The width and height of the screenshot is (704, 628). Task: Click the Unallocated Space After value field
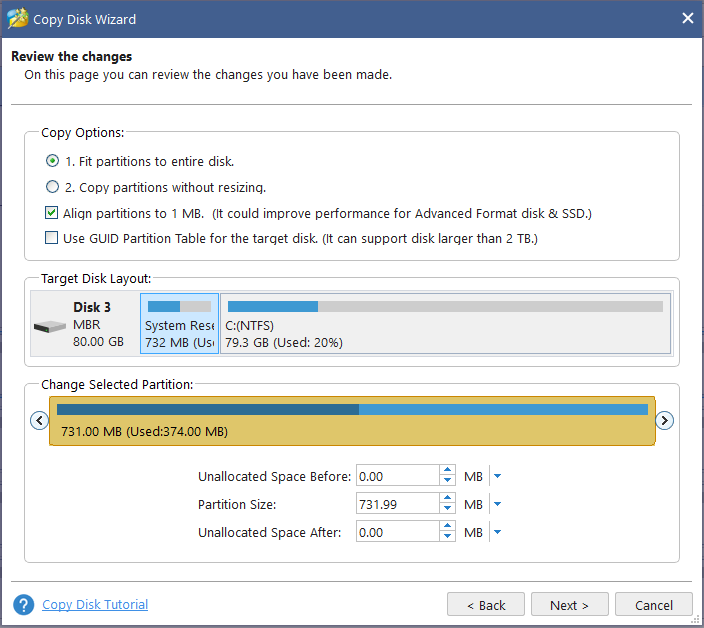pyautogui.click(x=398, y=532)
